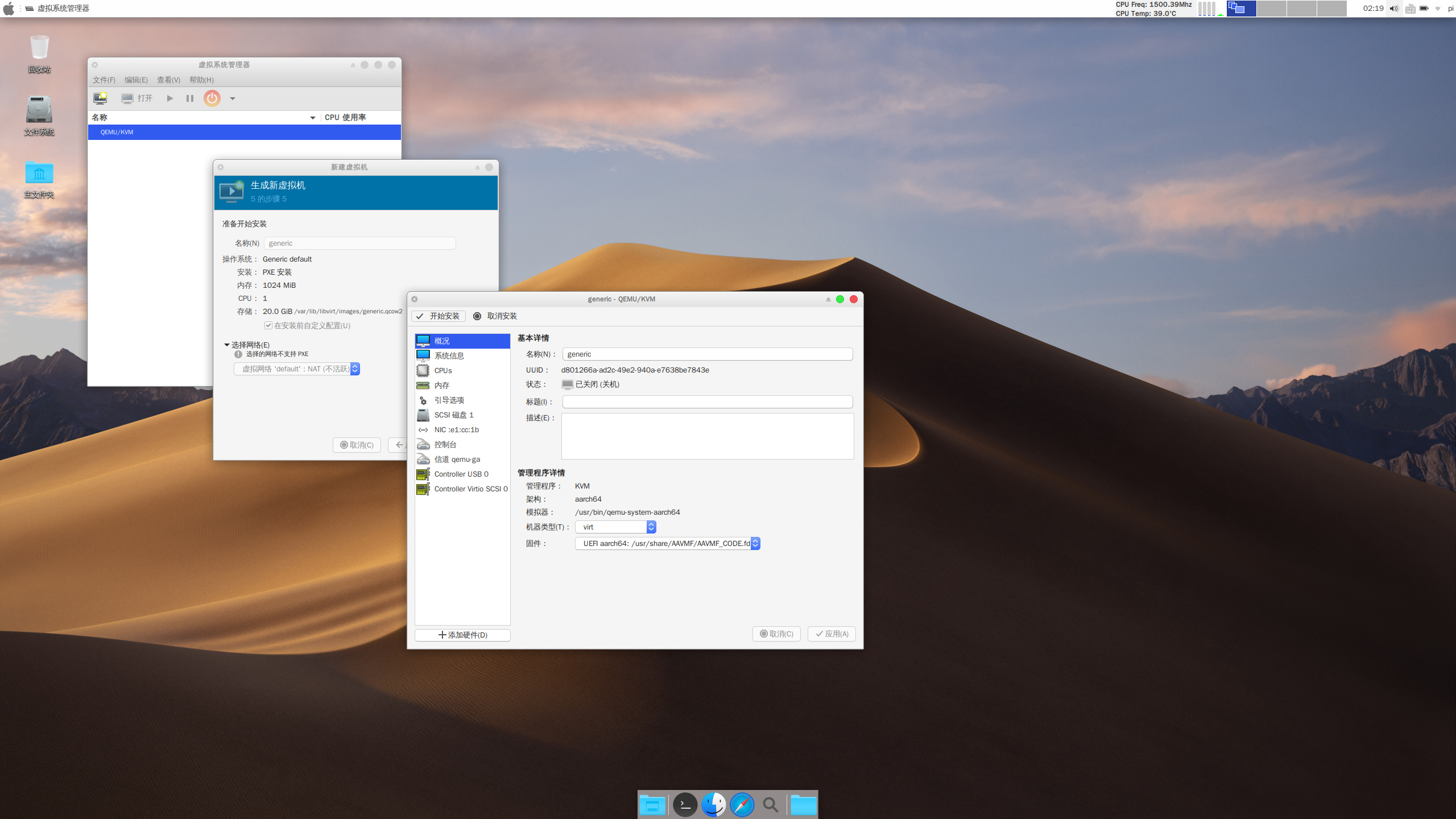Open the blue folder icon in the dock

pos(804,805)
